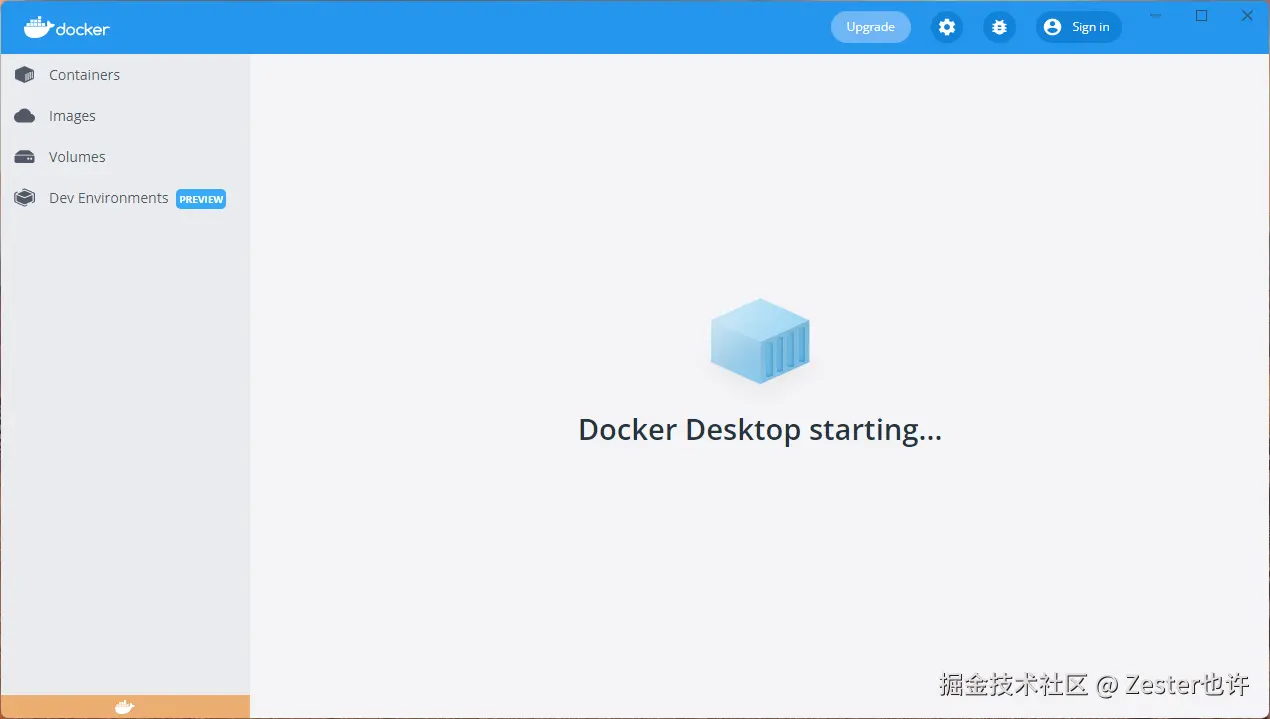The height and width of the screenshot is (719, 1270).
Task: Click the Dev Environments box icon
Action: pos(25,198)
